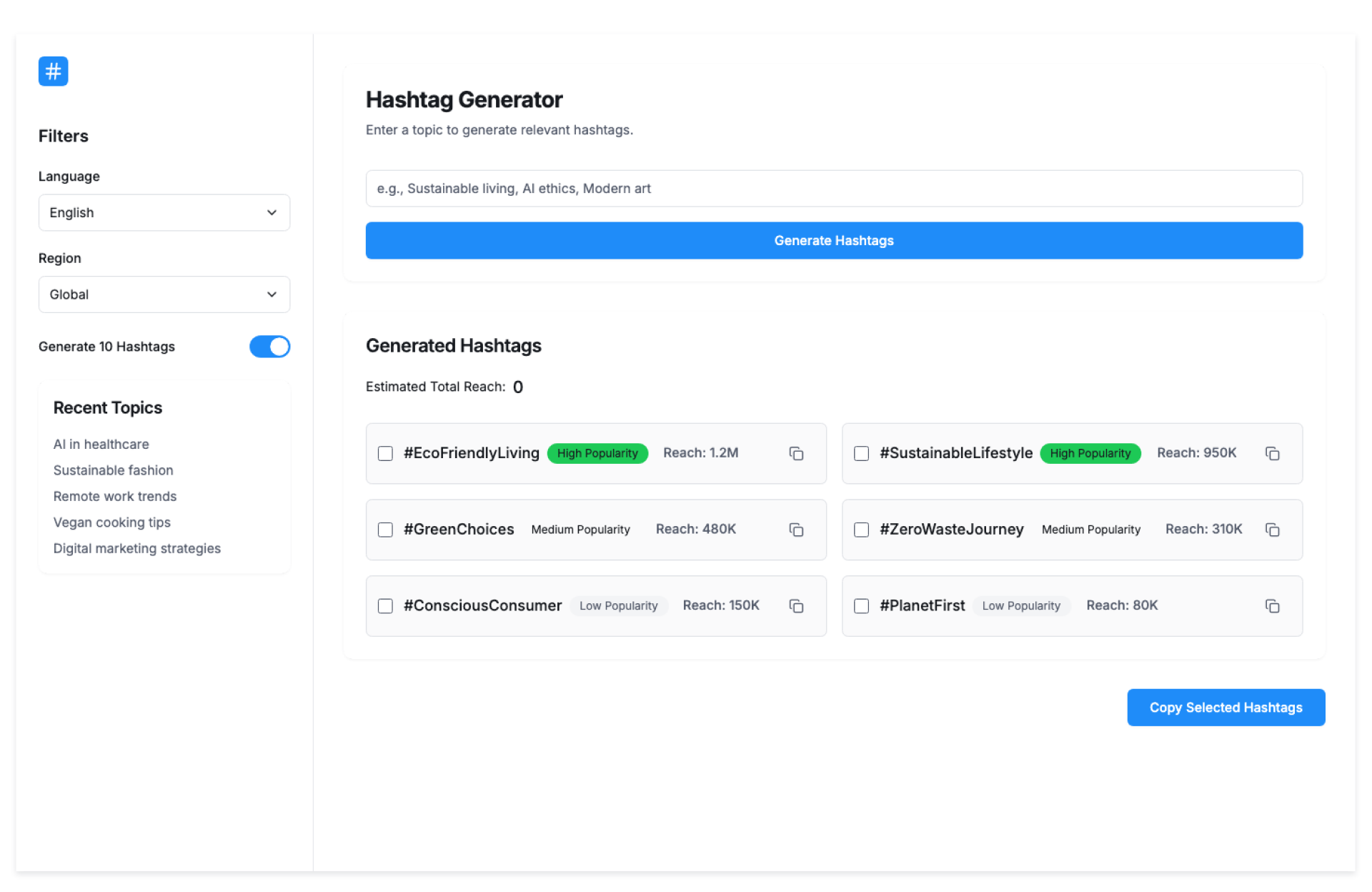Copy the #ZeroWasteJourney hashtag with its icon
Image resolution: width=1372 pixels, height=892 pixels.
pyautogui.click(x=1272, y=530)
